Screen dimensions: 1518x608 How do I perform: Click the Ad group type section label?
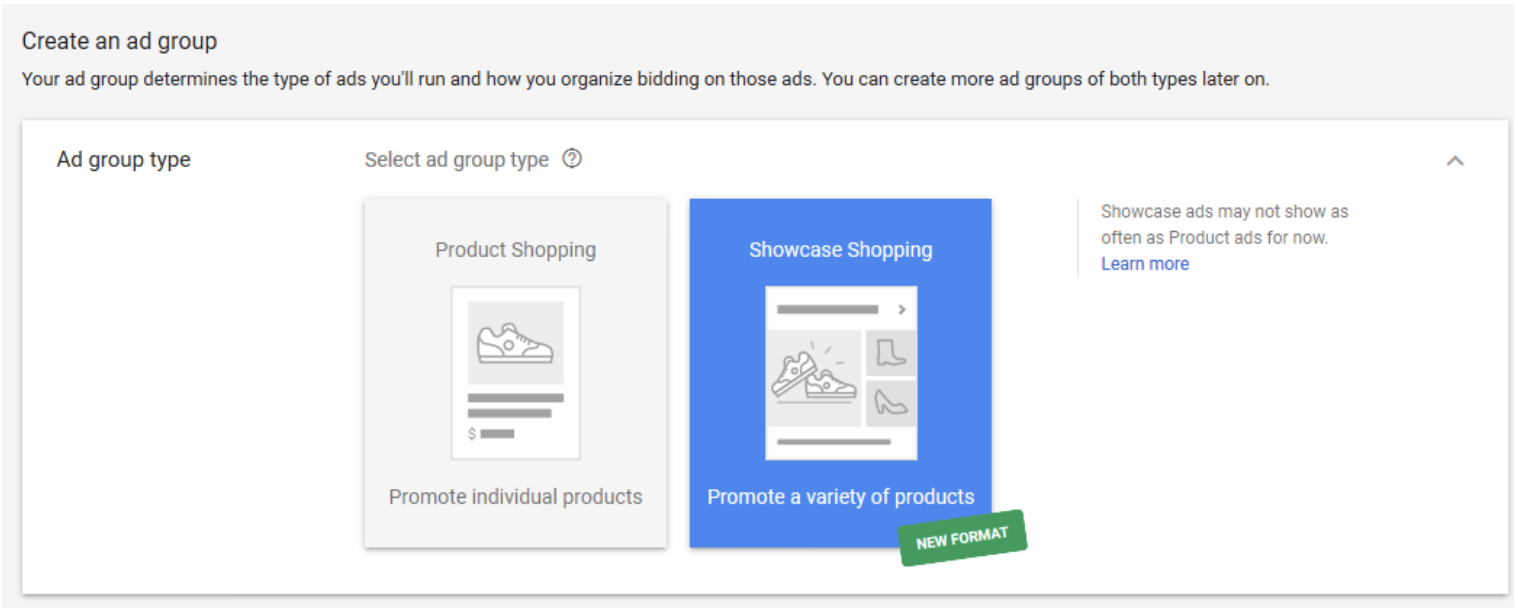(x=123, y=160)
